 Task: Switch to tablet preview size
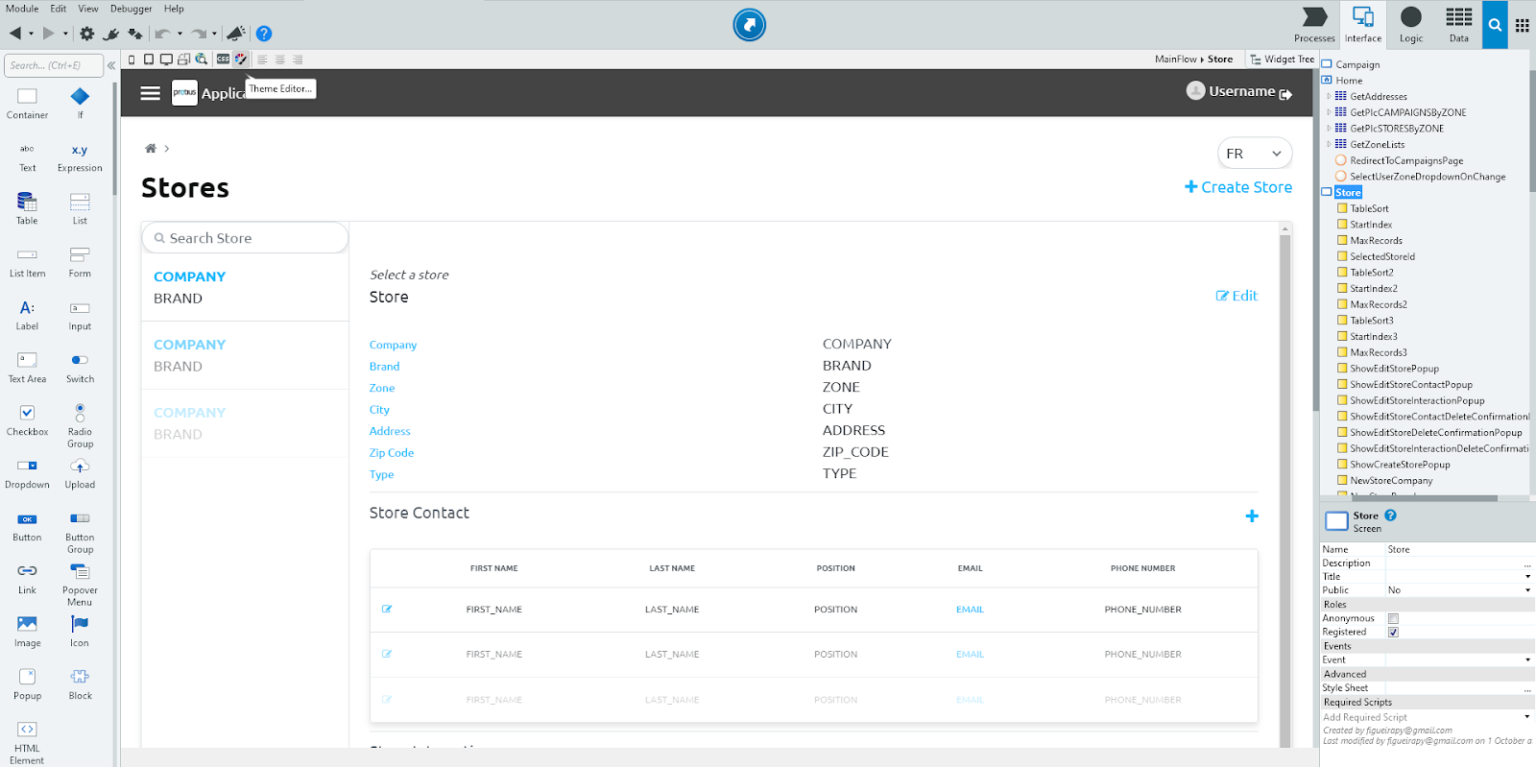pos(147,59)
